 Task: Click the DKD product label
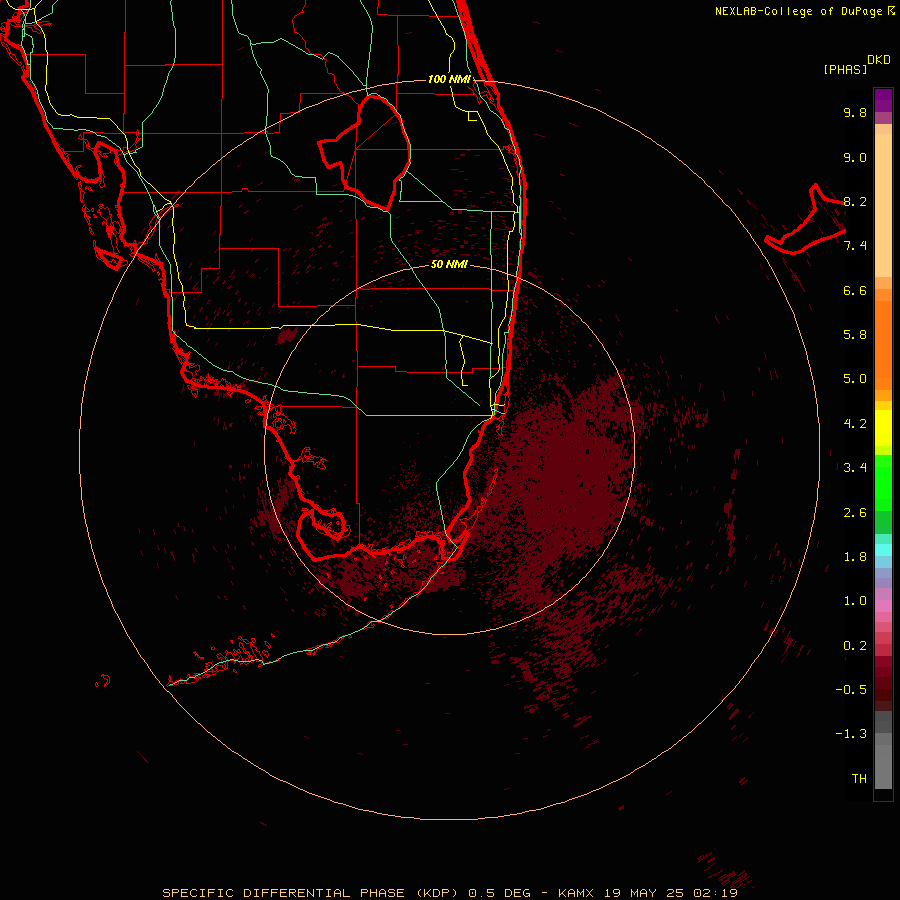click(879, 60)
